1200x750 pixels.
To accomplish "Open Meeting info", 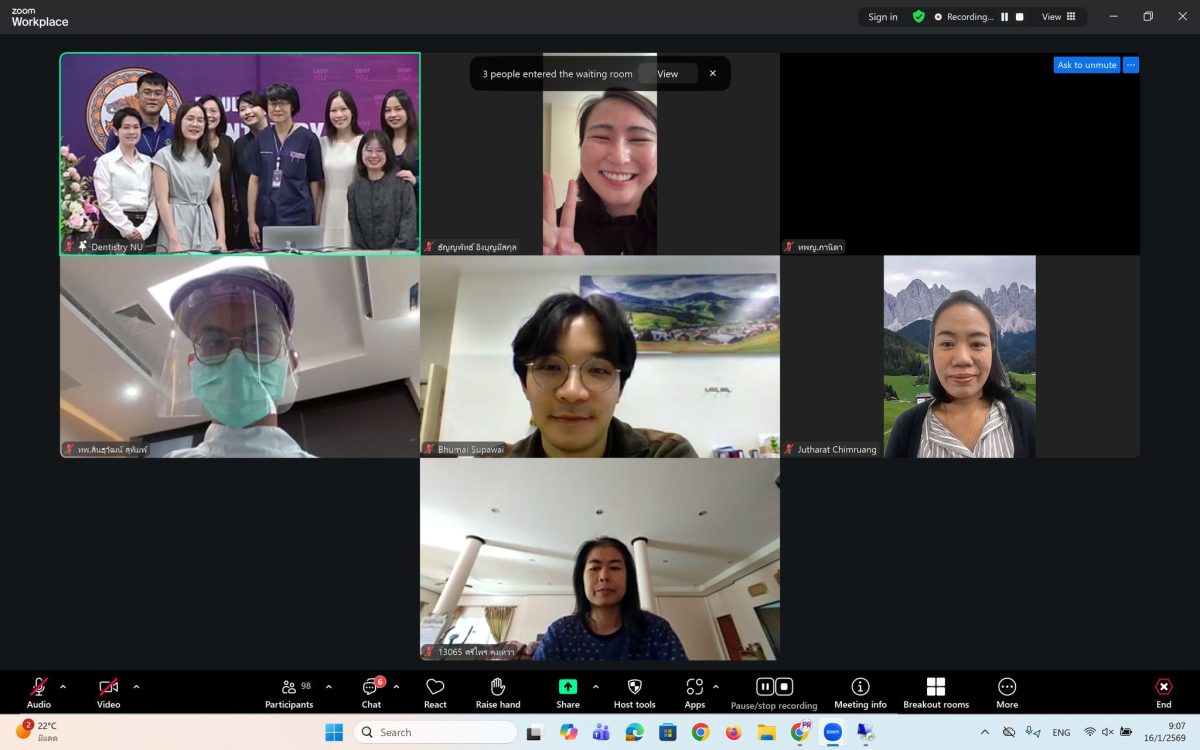I will click(x=860, y=688).
